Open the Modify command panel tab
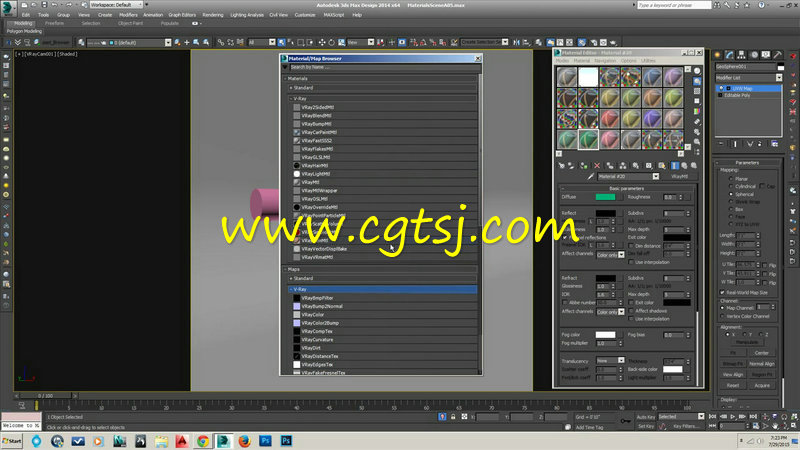The image size is (800, 450). pos(730,55)
